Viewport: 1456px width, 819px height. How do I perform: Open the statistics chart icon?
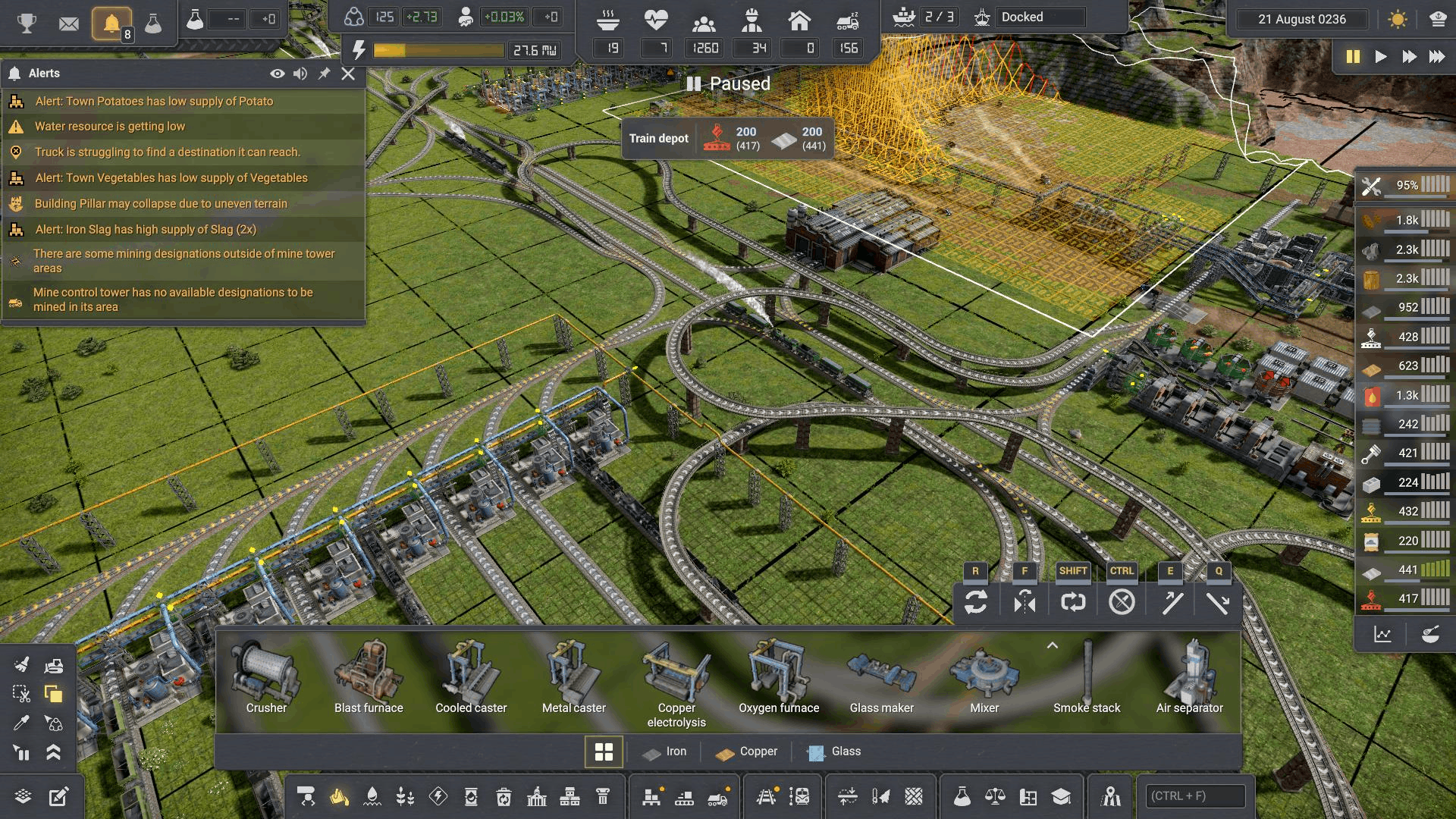pyautogui.click(x=1382, y=635)
